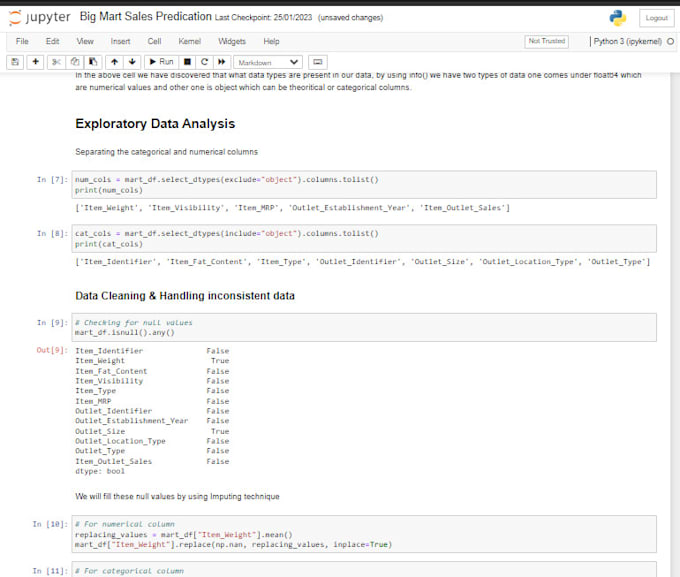Click Item_Weight row showing True
The width and height of the screenshot is (680, 577).
point(152,361)
